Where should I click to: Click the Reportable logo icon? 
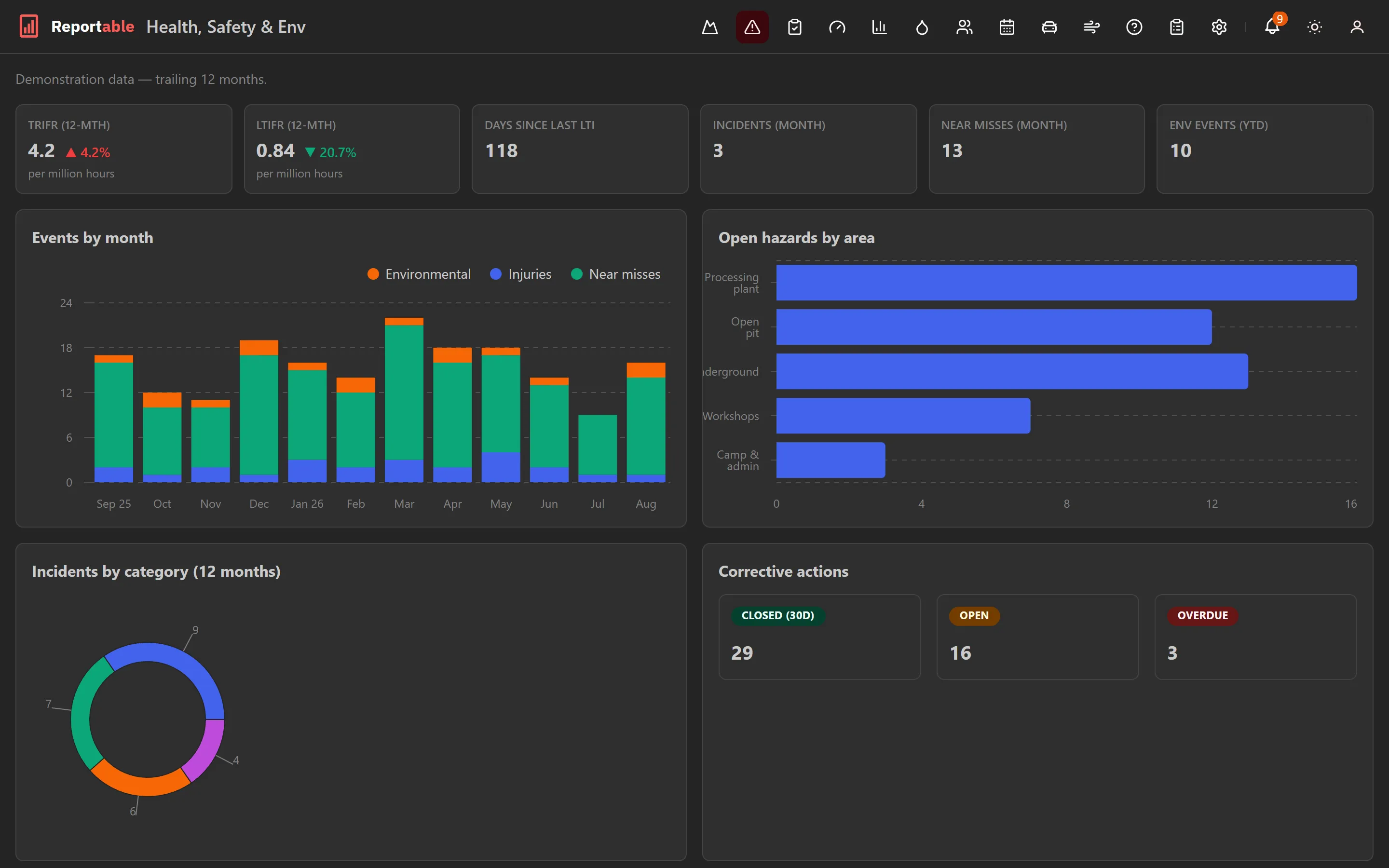[x=29, y=27]
